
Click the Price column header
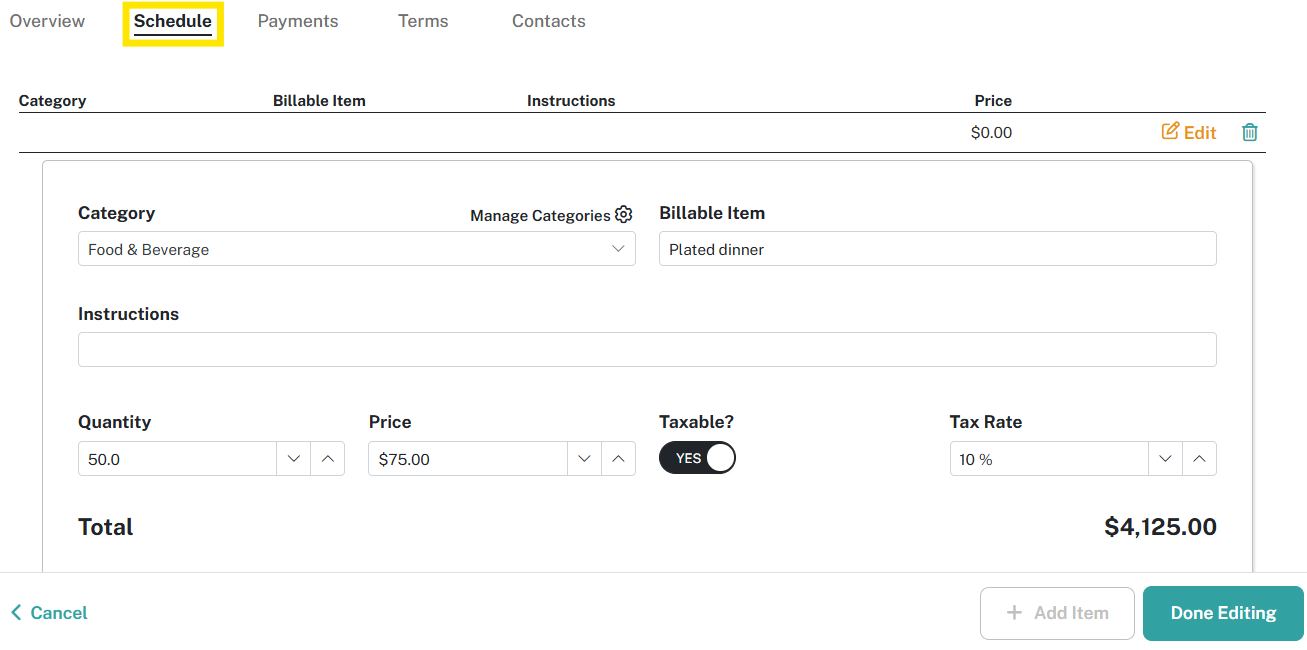coord(993,101)
